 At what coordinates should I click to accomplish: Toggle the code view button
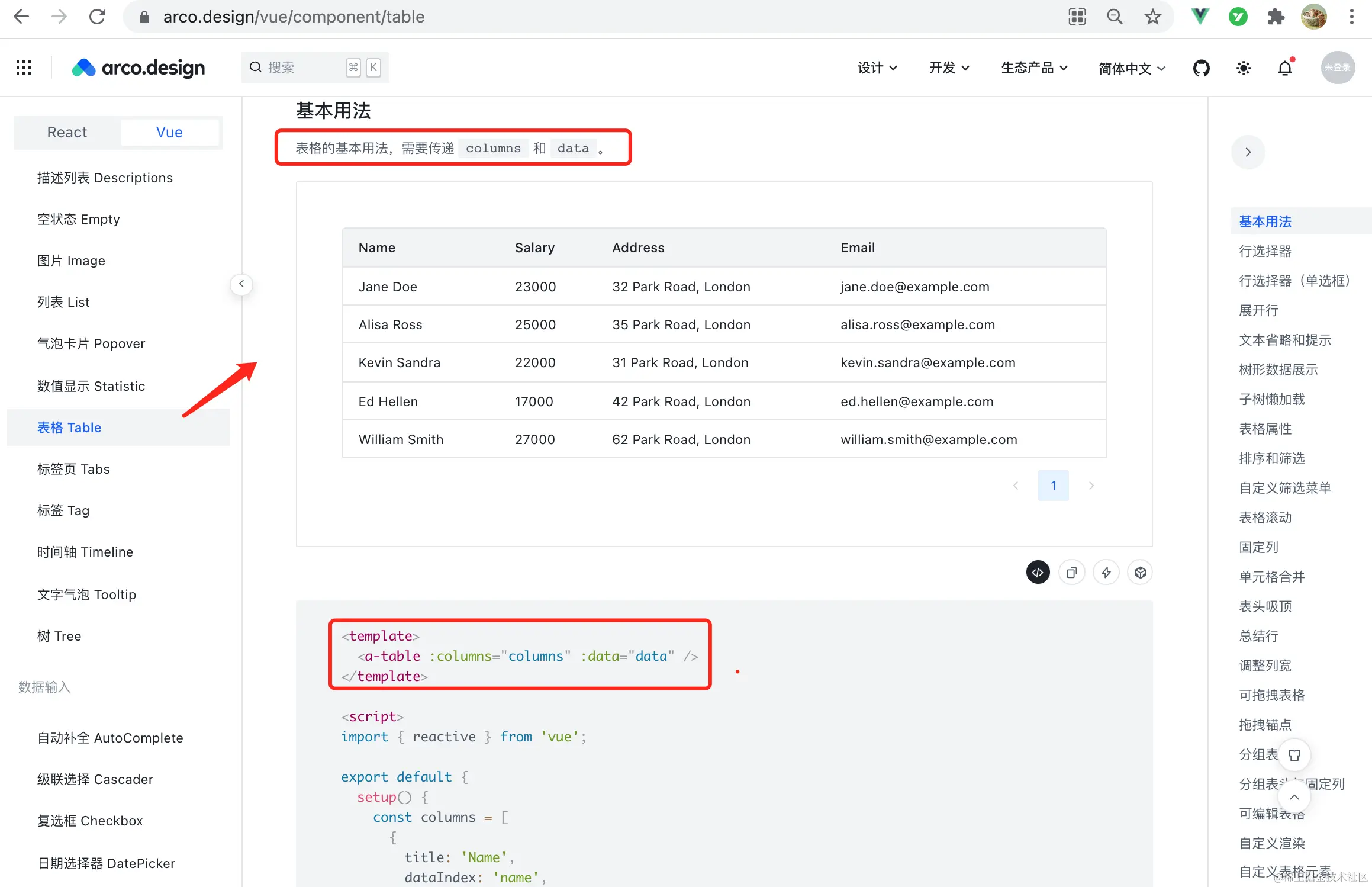[x=1038, y=572]
